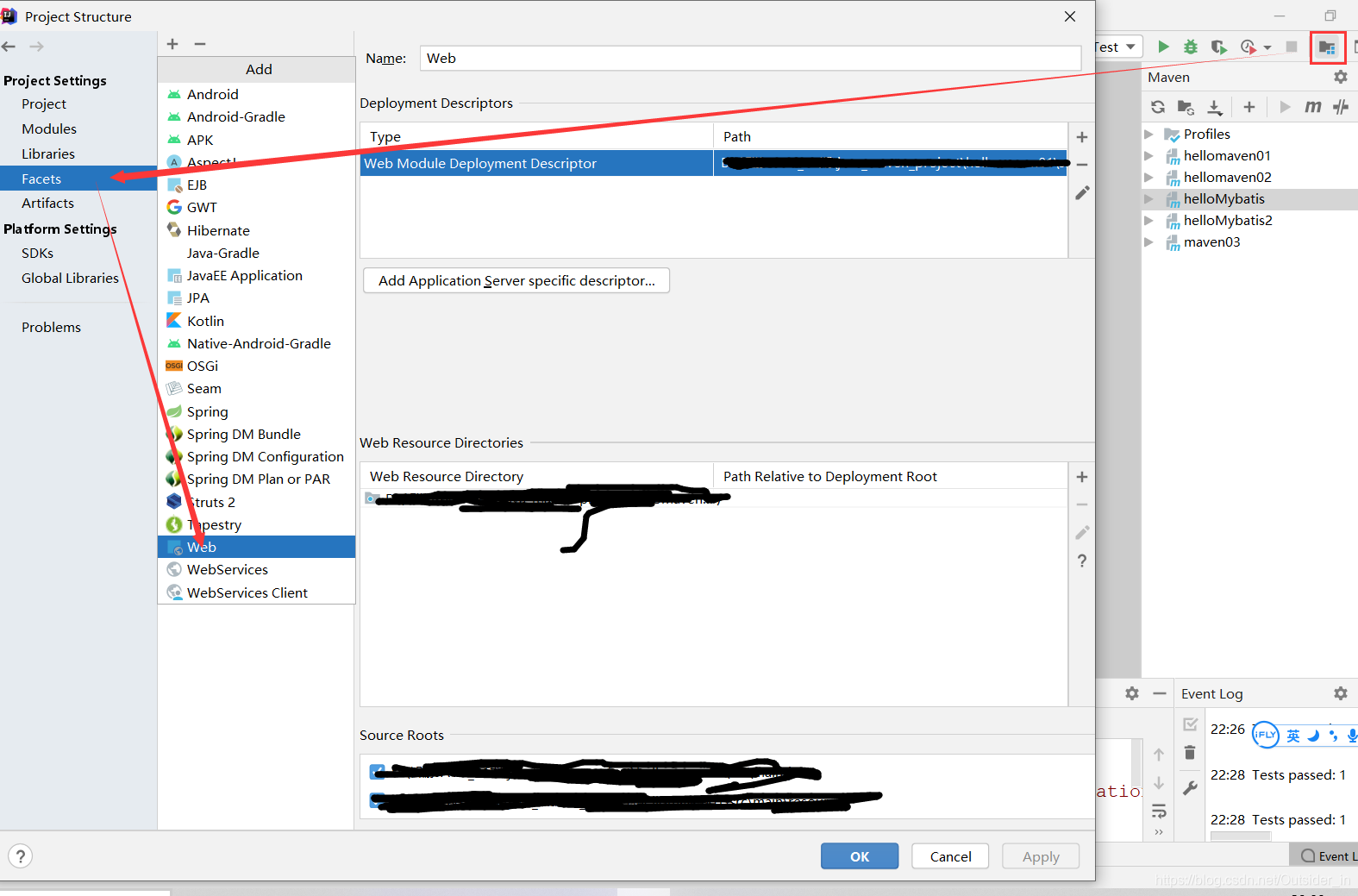1358x896 pixels.
Task: Remove facet with minus icon
Action: point(200,44)
